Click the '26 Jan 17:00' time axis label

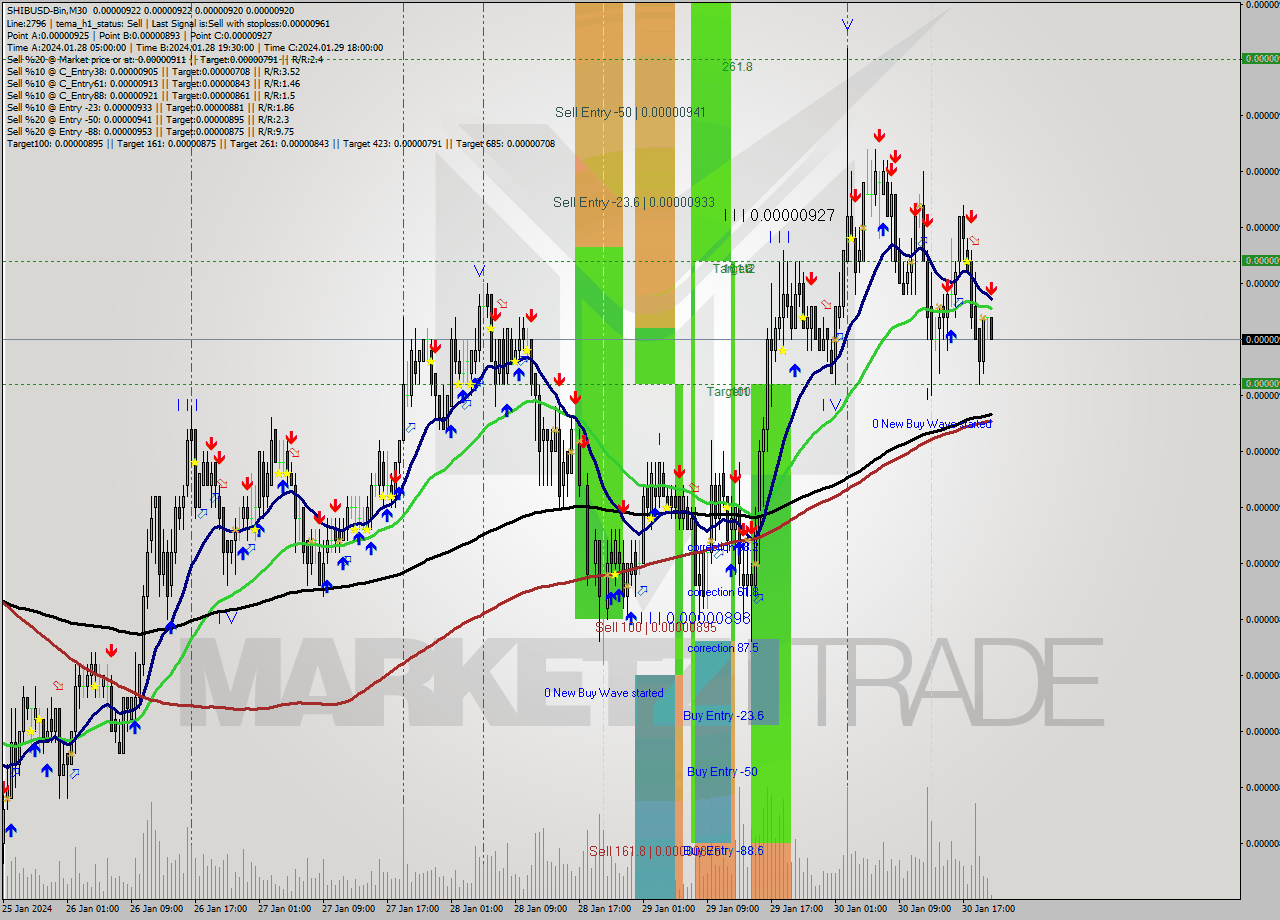(220, 909)
